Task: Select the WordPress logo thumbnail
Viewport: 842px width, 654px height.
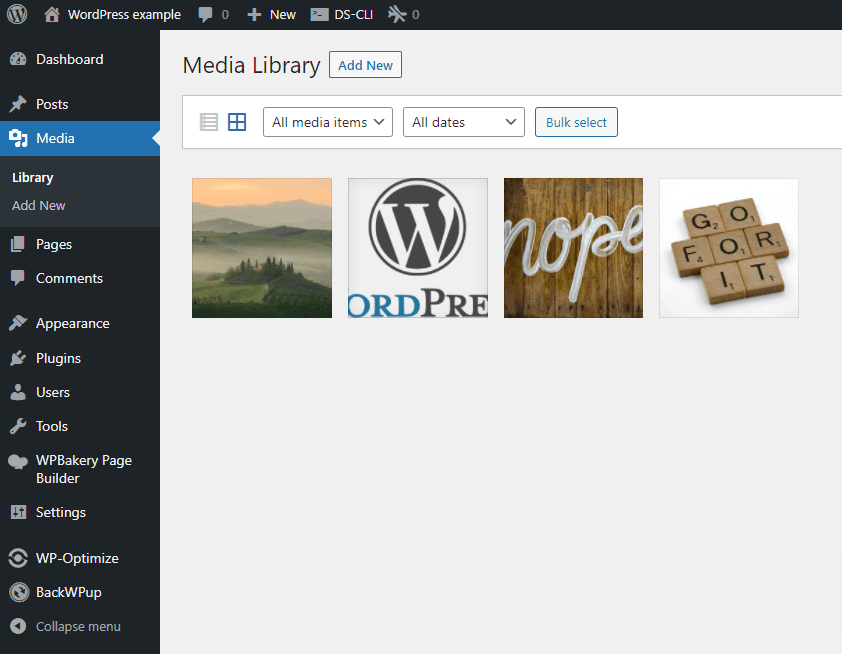Action: click(418, 248)
